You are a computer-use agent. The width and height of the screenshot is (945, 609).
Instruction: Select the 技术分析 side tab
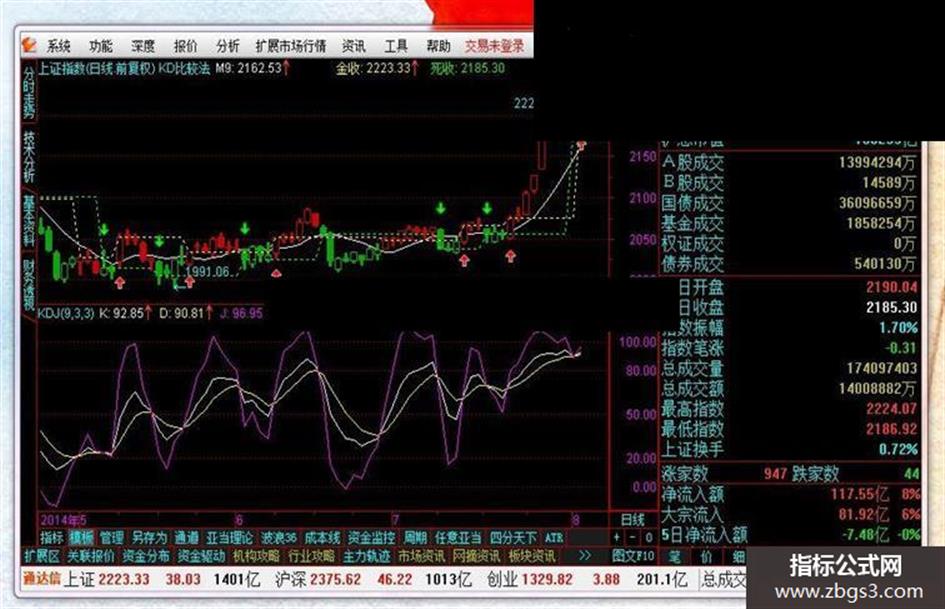[x=28, y=157]
